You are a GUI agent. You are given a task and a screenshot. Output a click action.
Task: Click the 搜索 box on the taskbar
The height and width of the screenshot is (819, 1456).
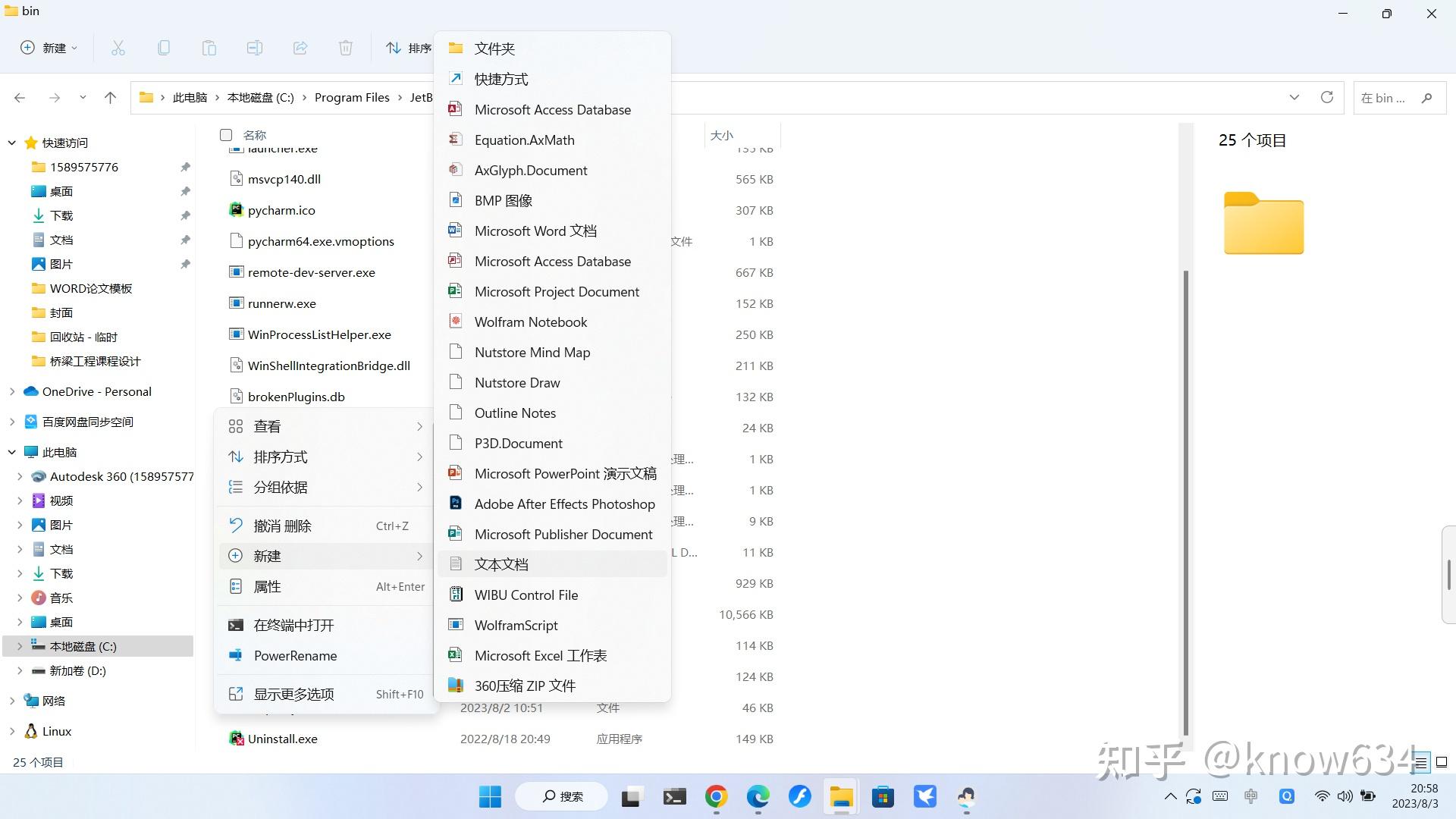click(562, 796)
